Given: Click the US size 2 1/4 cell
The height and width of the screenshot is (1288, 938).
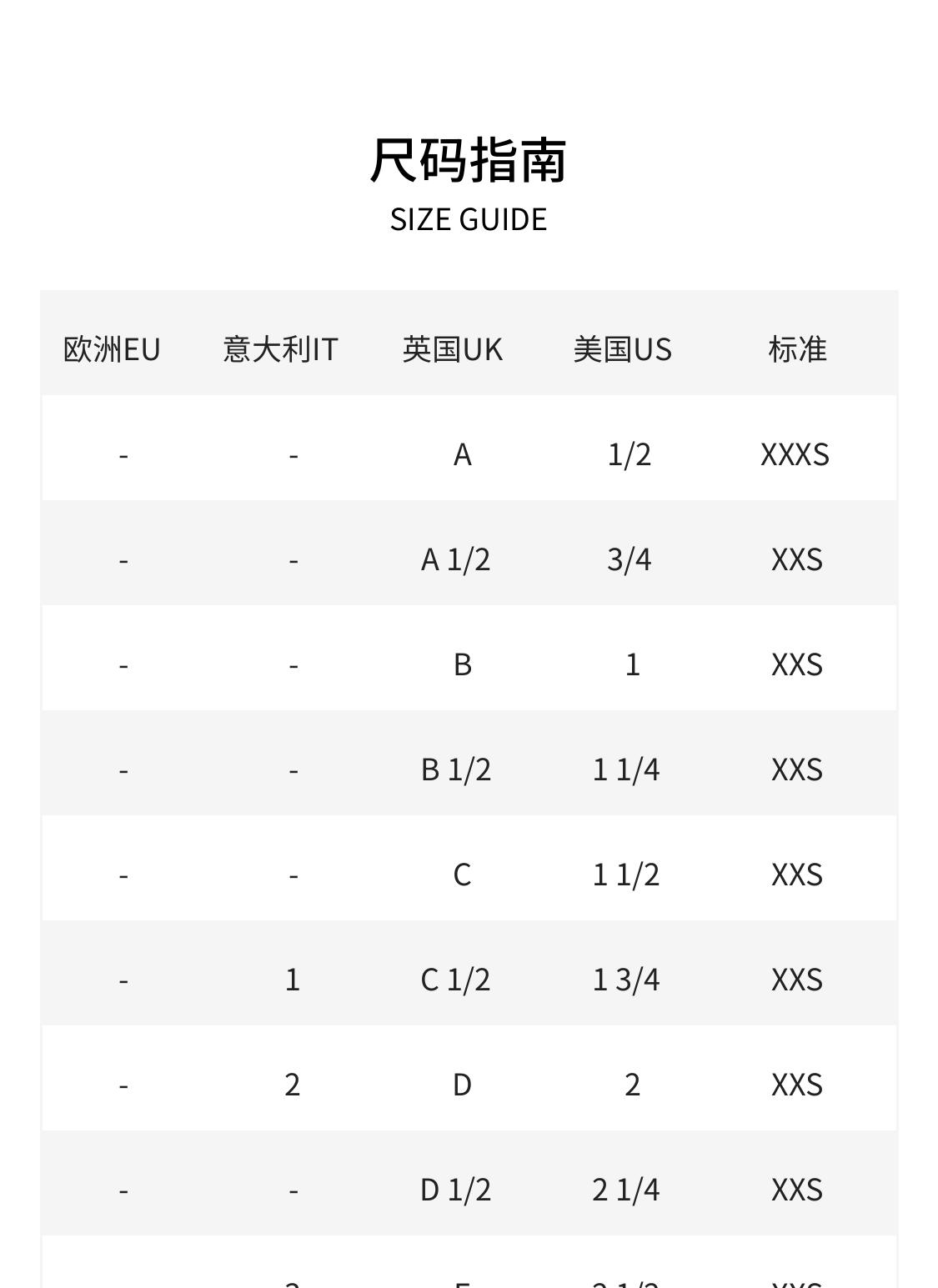Looking at the screenshot, I should 626,1190.
